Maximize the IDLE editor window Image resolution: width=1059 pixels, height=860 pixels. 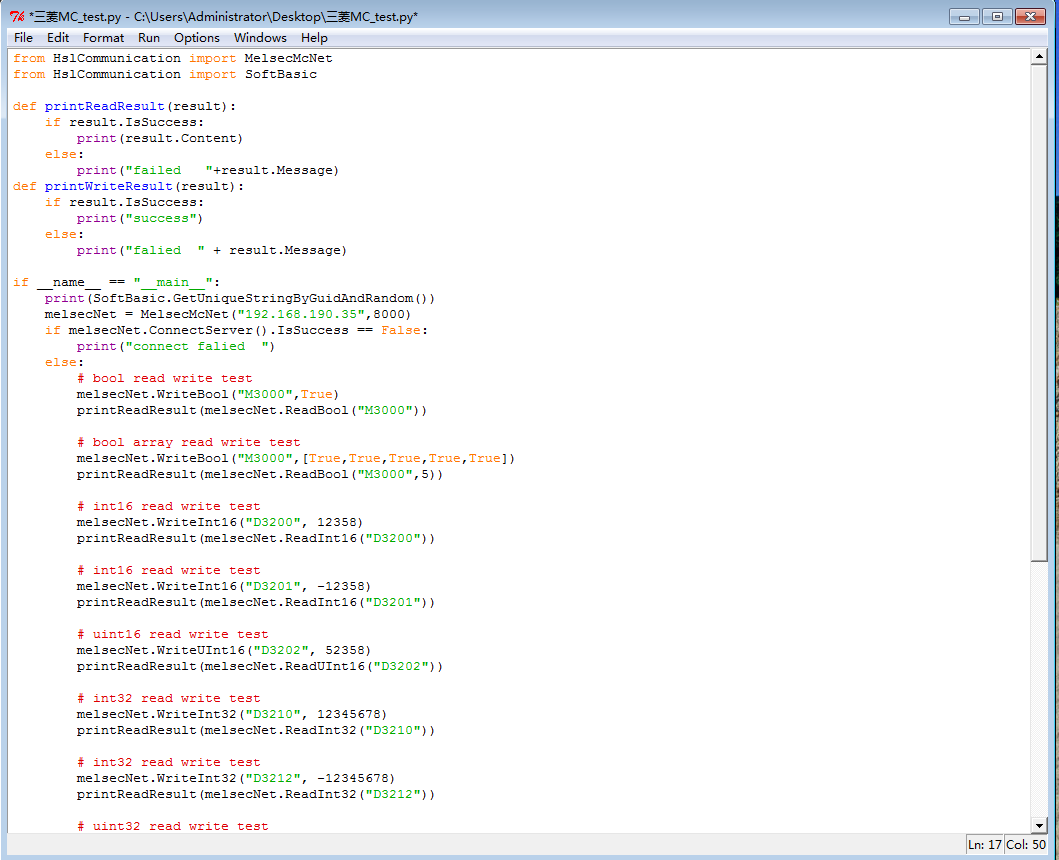tap(997, 16)
